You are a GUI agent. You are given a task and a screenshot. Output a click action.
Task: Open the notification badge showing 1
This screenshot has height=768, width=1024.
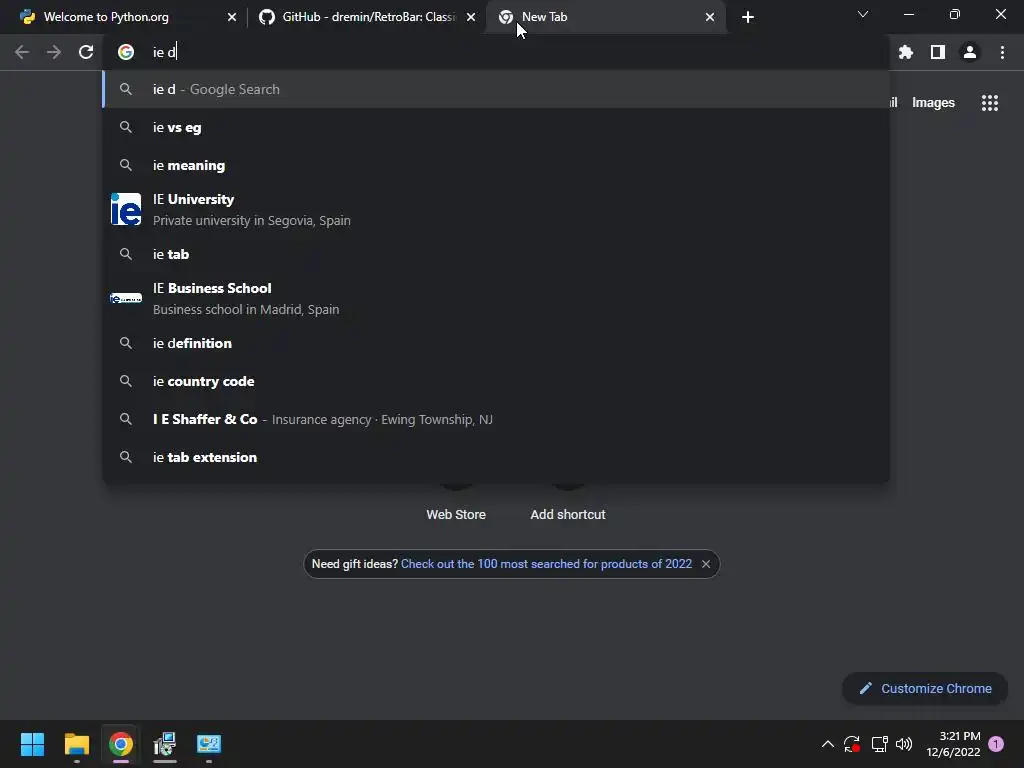tap(996, 744)
